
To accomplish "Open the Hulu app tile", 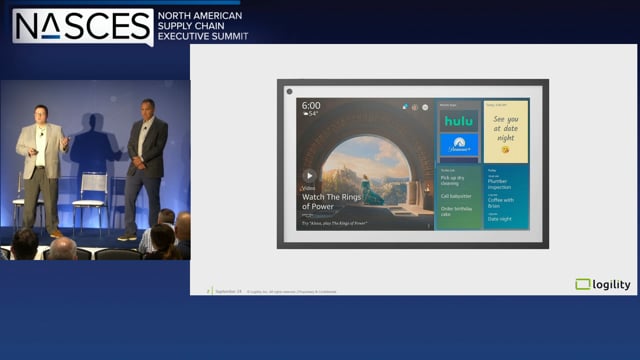I will 459,121.
